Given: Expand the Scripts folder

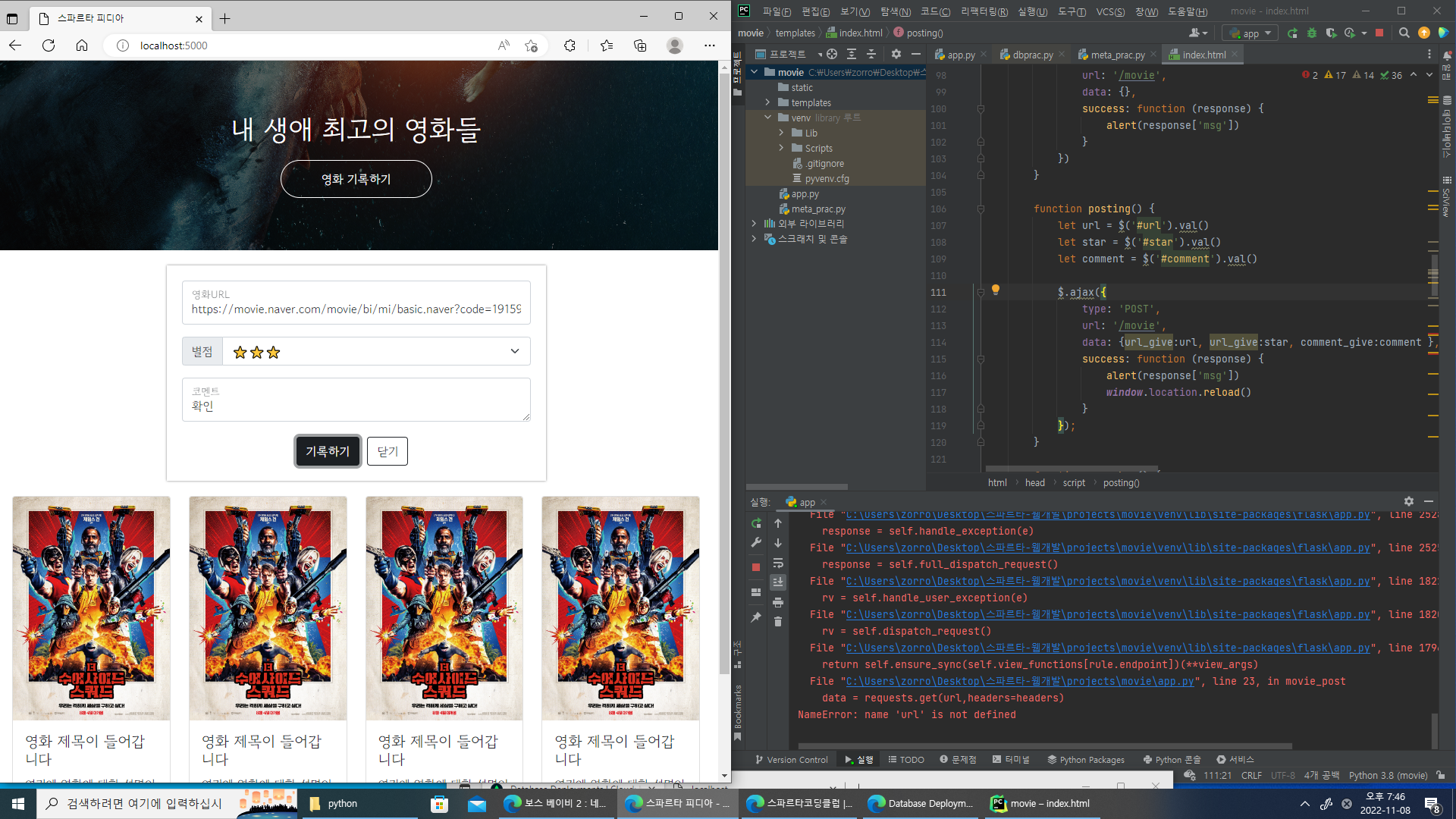Looking at the screenshot, I should tap(782, 148).
